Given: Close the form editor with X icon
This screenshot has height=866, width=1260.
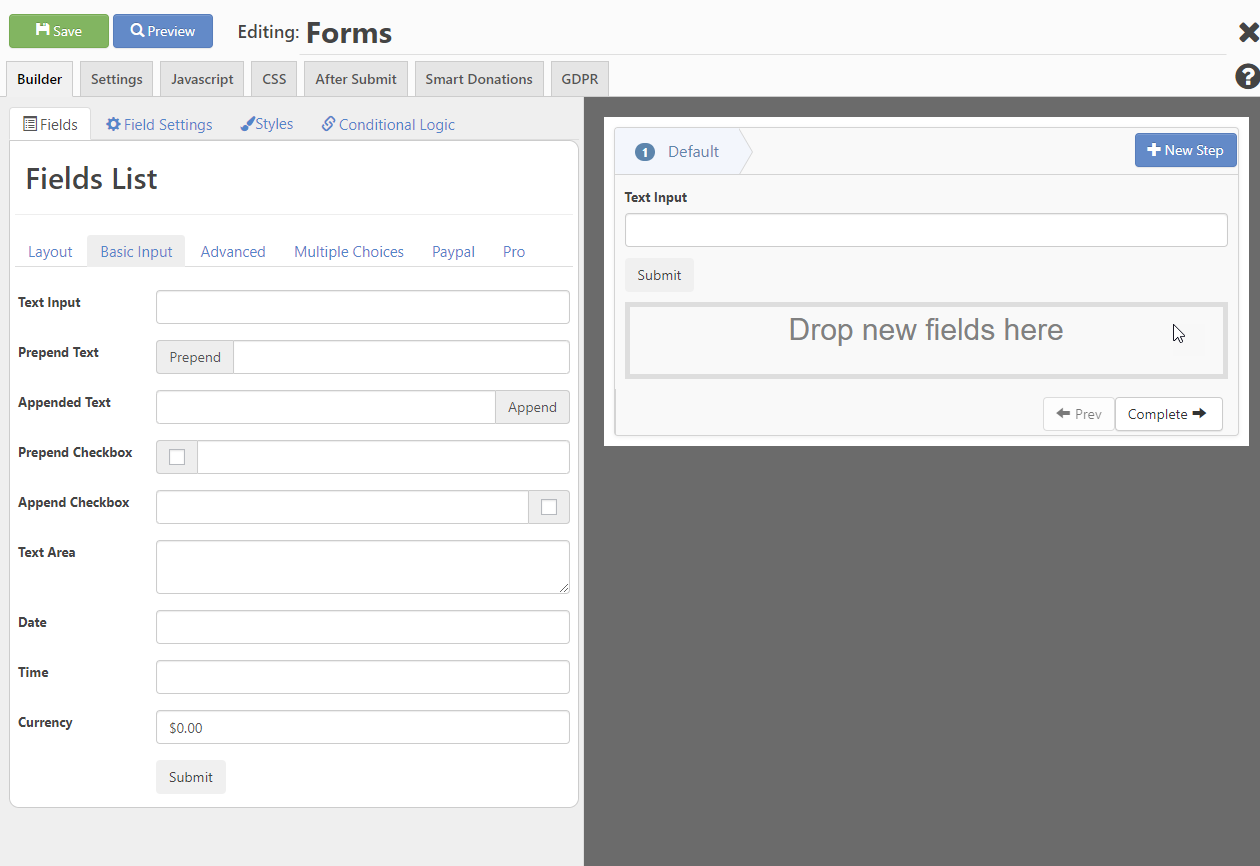Looking at the screenshot, I should coord(1248,33).
